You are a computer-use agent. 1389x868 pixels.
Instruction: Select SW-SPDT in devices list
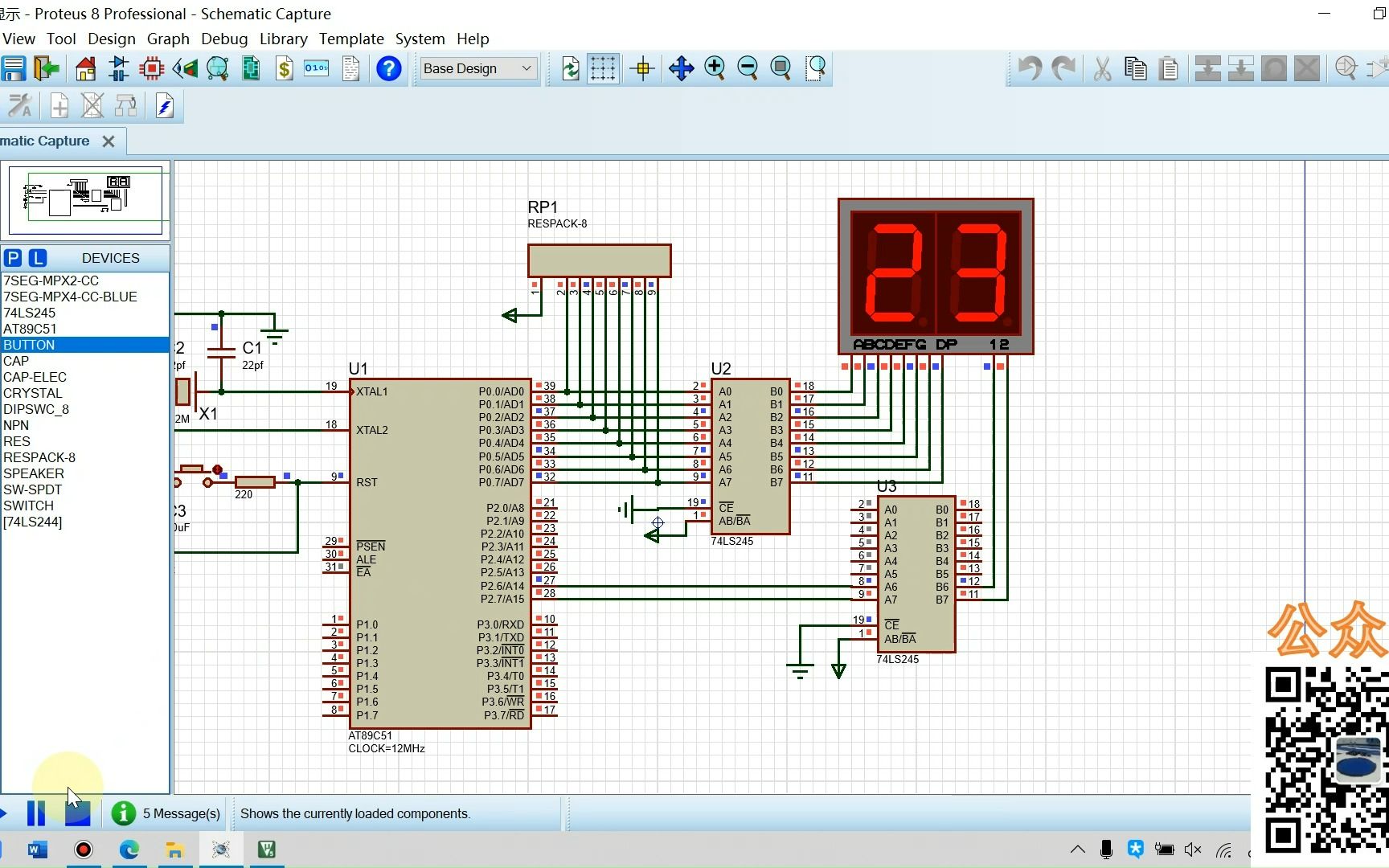pyautogui.click(x=85, y=489)
